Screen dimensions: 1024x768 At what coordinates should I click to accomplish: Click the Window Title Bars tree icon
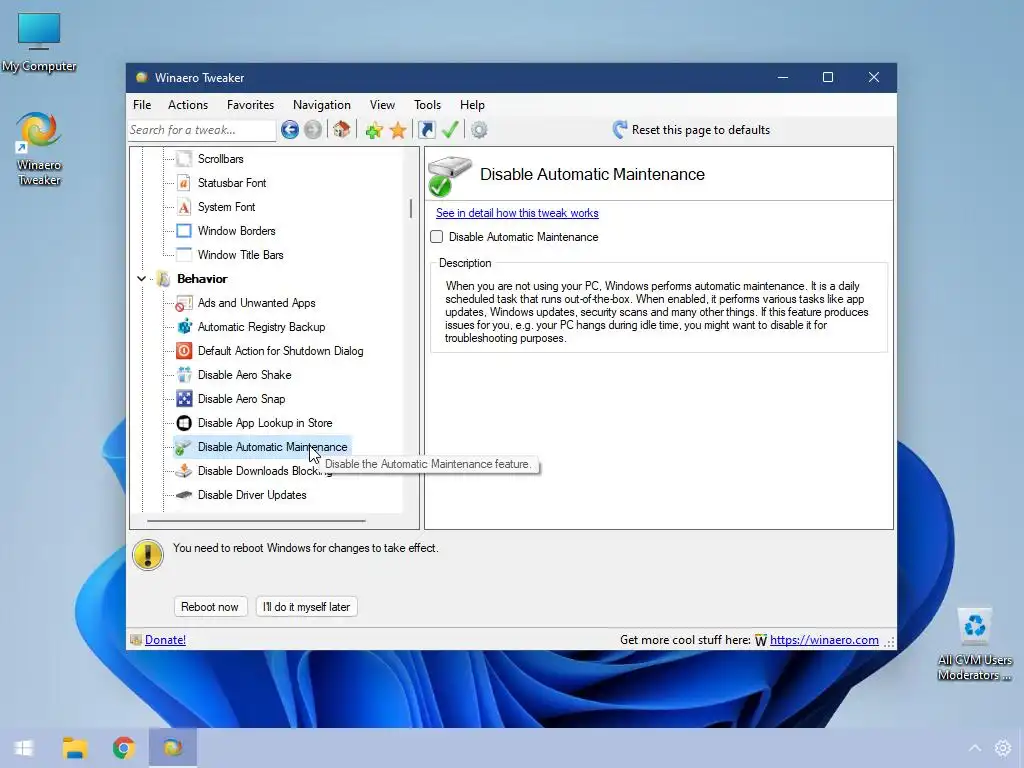(184, 255)
